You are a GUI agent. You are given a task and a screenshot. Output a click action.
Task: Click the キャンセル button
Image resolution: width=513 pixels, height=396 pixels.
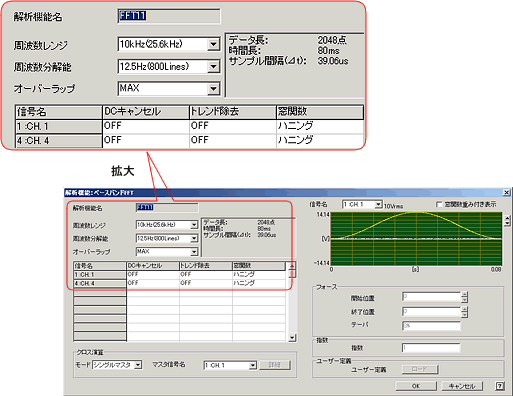point(462,386)
